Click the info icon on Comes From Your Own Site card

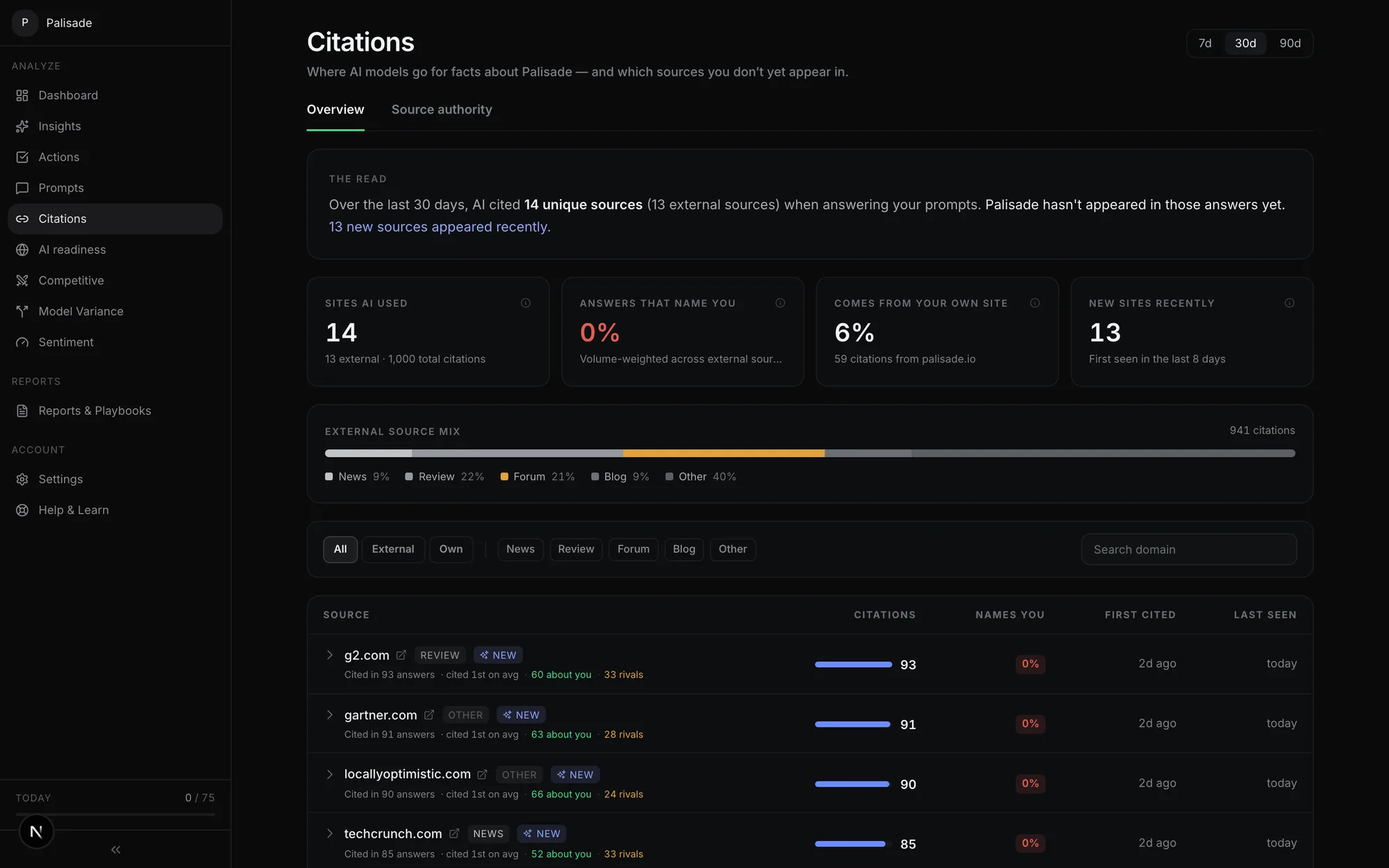click(1035, 303)
